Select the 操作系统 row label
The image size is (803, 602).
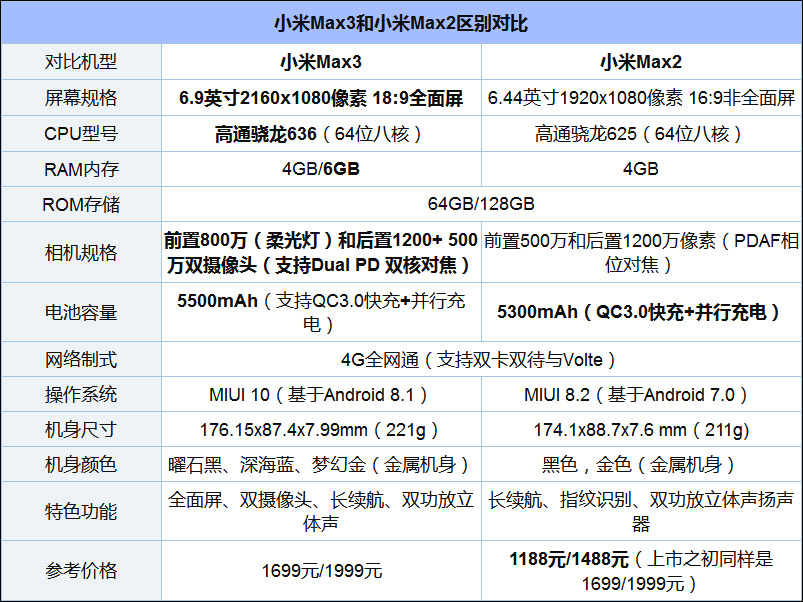click(x=81, y=395)
